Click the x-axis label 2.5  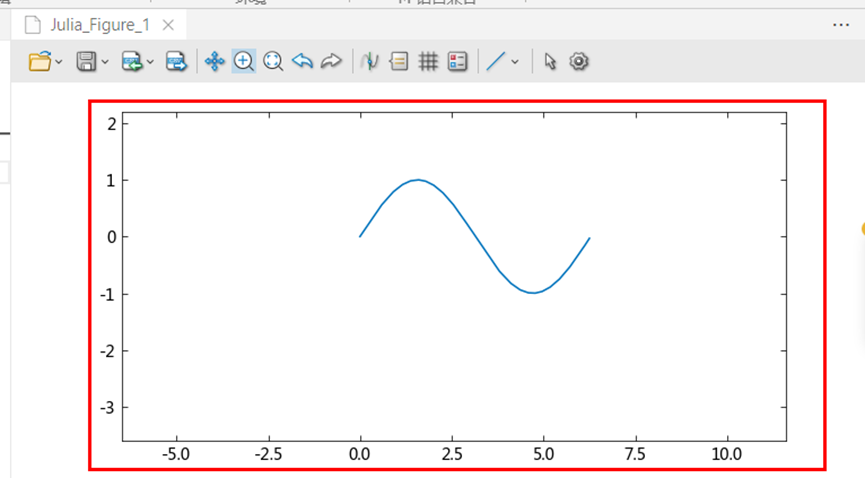click(x=452, y=454)
